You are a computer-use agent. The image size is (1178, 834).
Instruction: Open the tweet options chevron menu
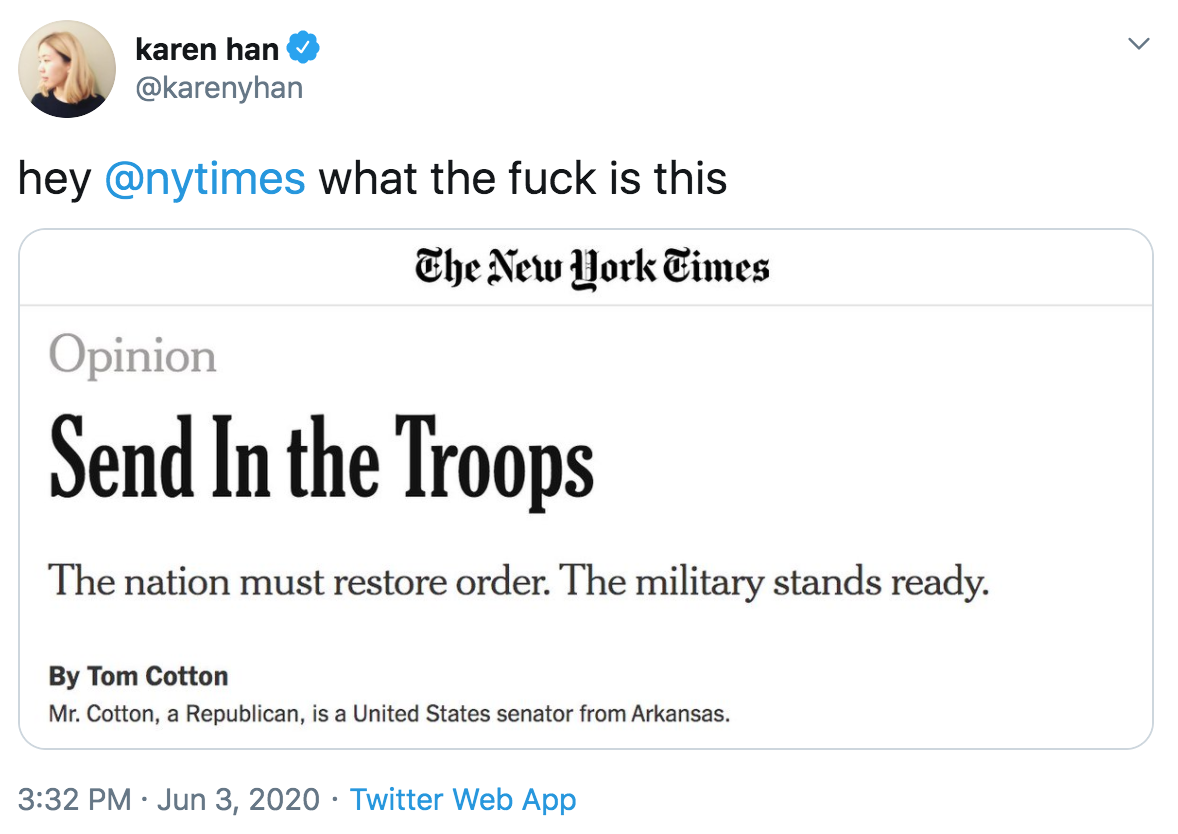click(x=1138, y=44)
